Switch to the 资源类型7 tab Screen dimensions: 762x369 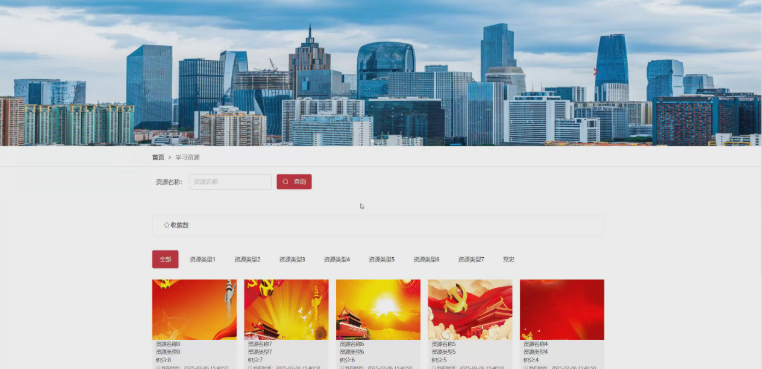click(x=471, y=260)
